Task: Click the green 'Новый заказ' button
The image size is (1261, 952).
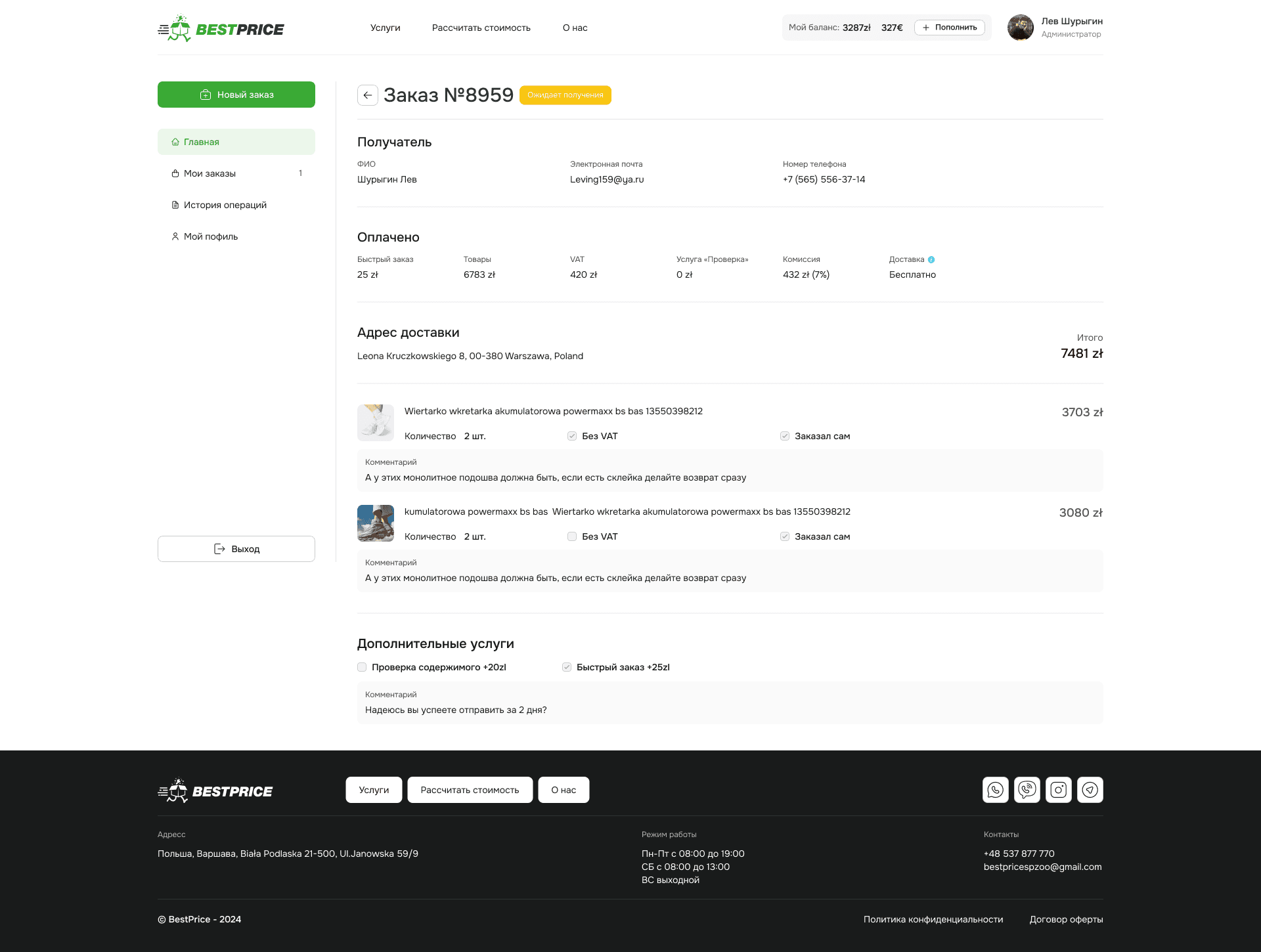Action: 236,95
